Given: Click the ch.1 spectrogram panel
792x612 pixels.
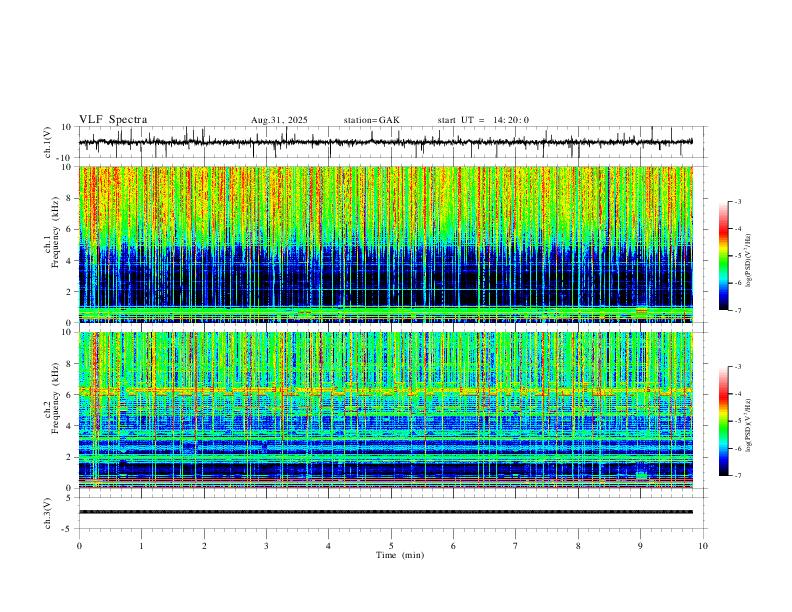Looking at the screenshot, I should [386, 244].
